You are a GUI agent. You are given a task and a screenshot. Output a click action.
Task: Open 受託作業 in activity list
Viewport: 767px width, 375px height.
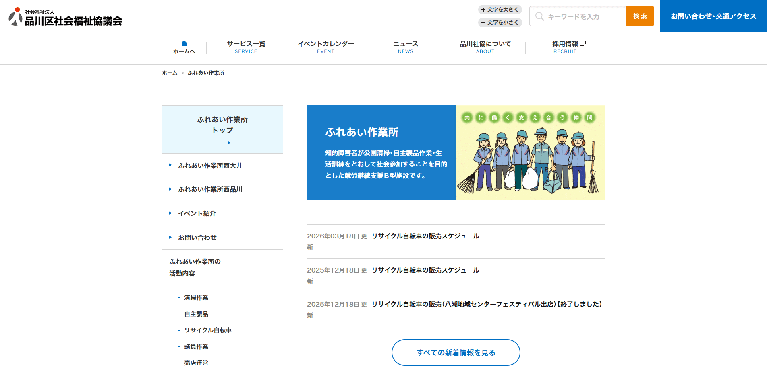pos(196,347)
